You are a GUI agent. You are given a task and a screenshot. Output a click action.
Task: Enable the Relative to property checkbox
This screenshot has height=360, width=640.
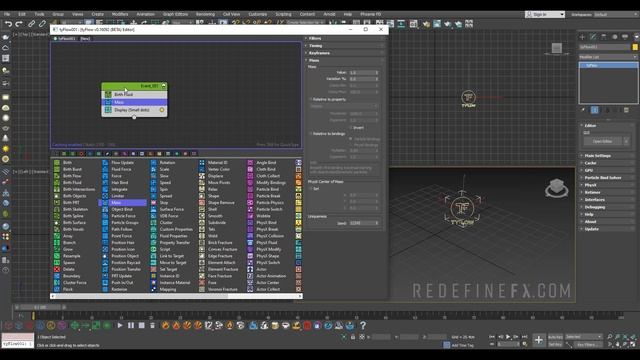(310, 99)
